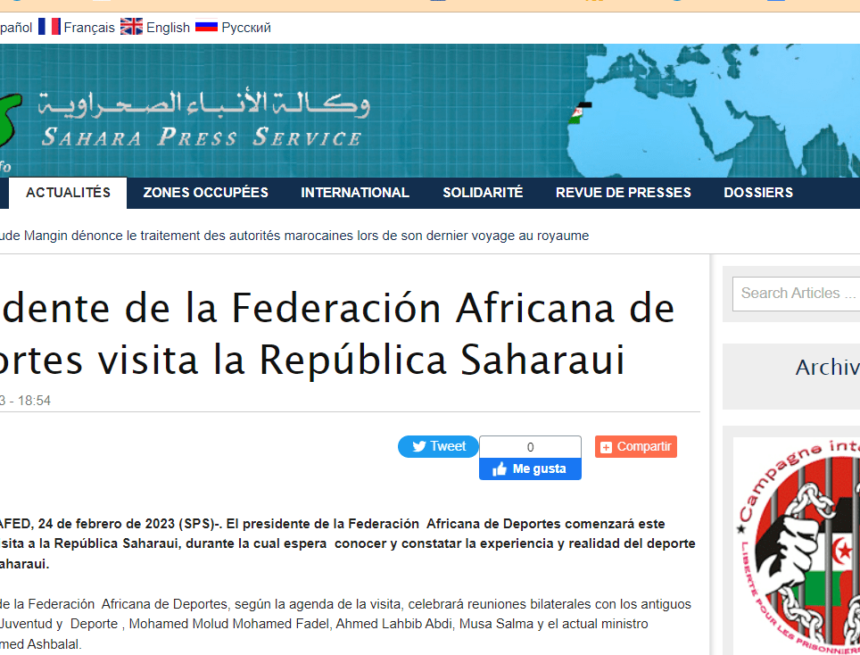Click the prisoners campaign poster in sidebar
The width and height of the screenshot is (860, 655).
point(810,545)
